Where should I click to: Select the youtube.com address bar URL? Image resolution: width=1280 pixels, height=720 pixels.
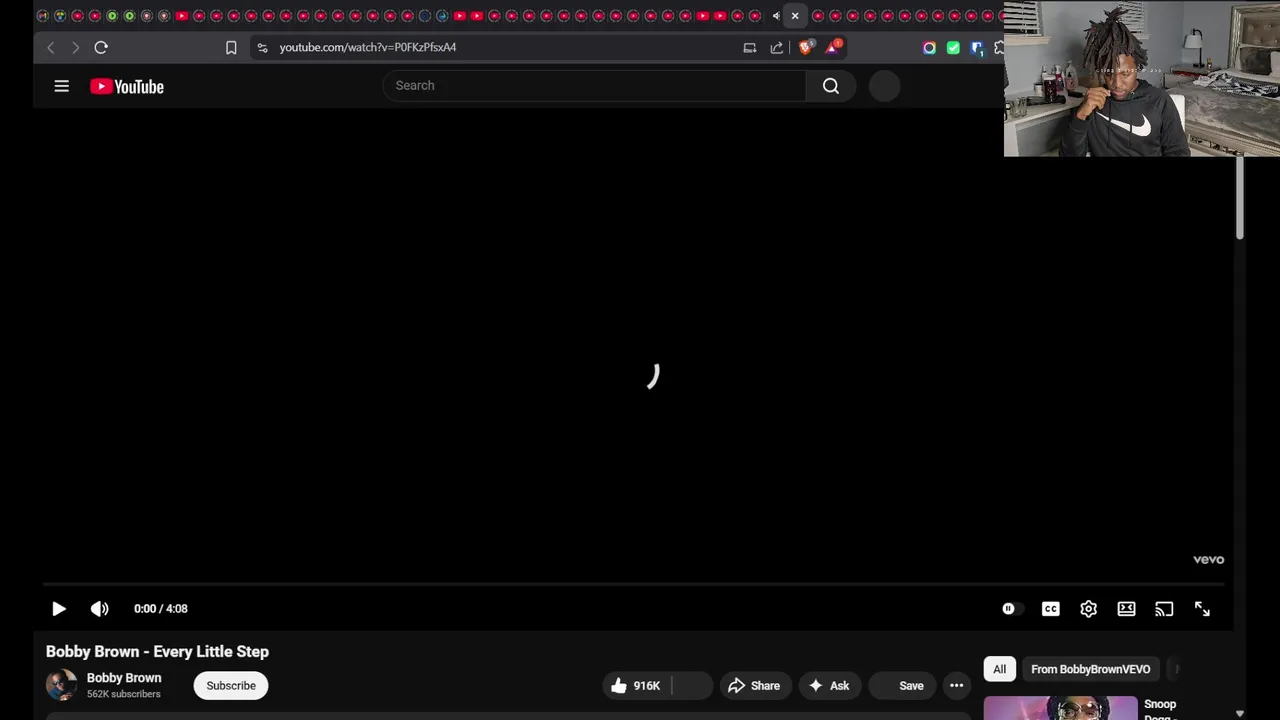pyautogui.click(x=368, y=47)
